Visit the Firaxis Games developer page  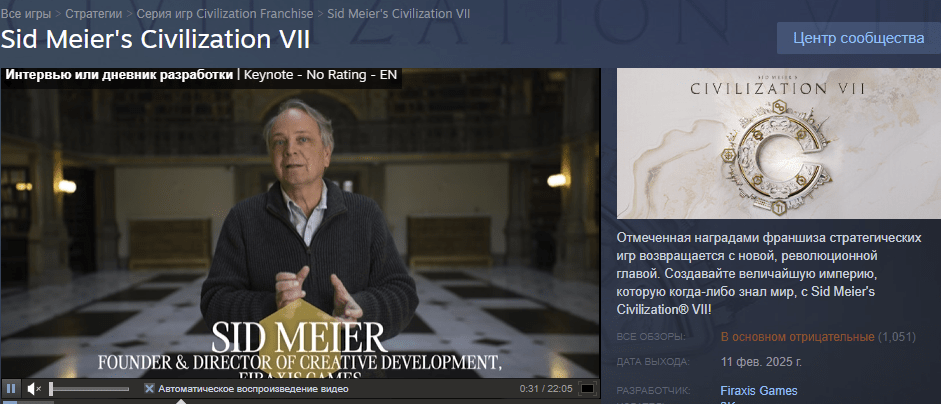pos(759,391)
